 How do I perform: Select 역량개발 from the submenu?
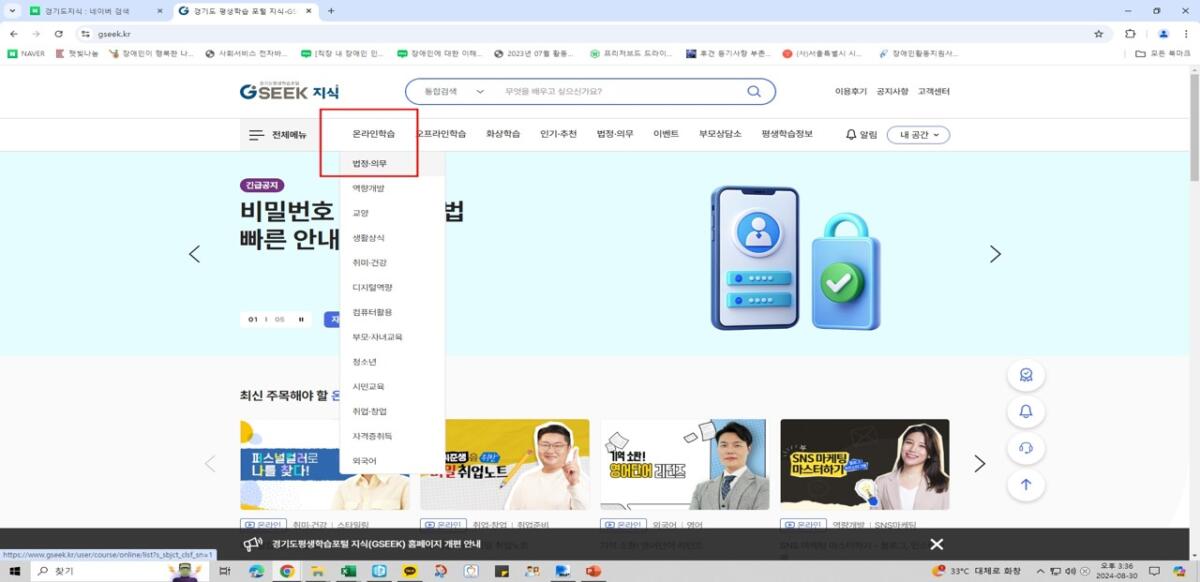368,188
